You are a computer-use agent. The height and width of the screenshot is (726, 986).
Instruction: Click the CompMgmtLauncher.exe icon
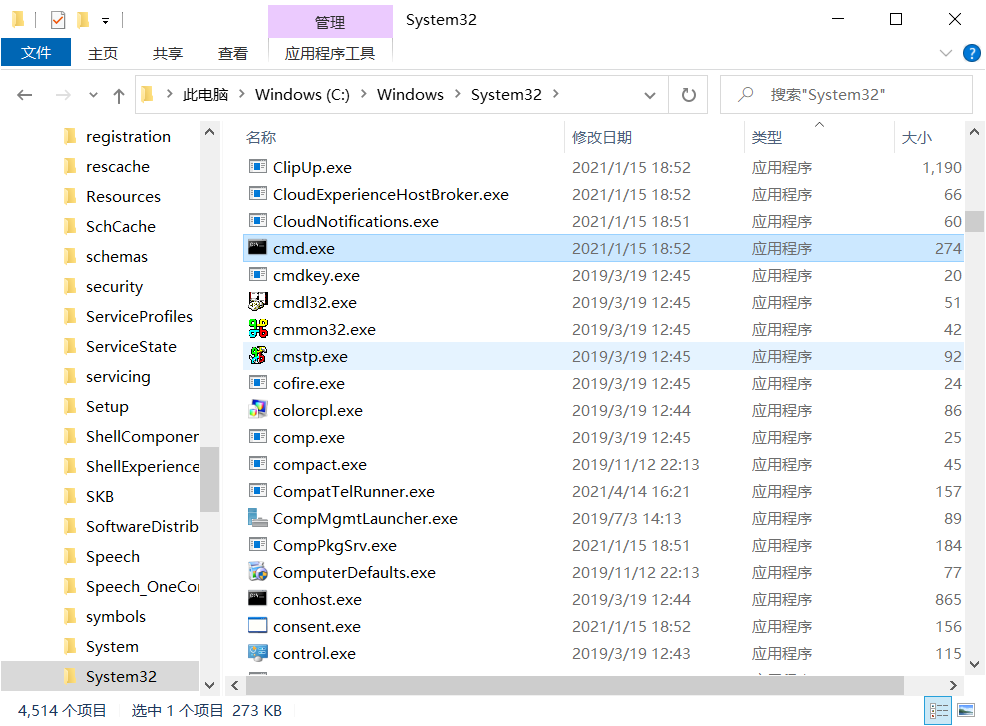[x=257, y=518]
